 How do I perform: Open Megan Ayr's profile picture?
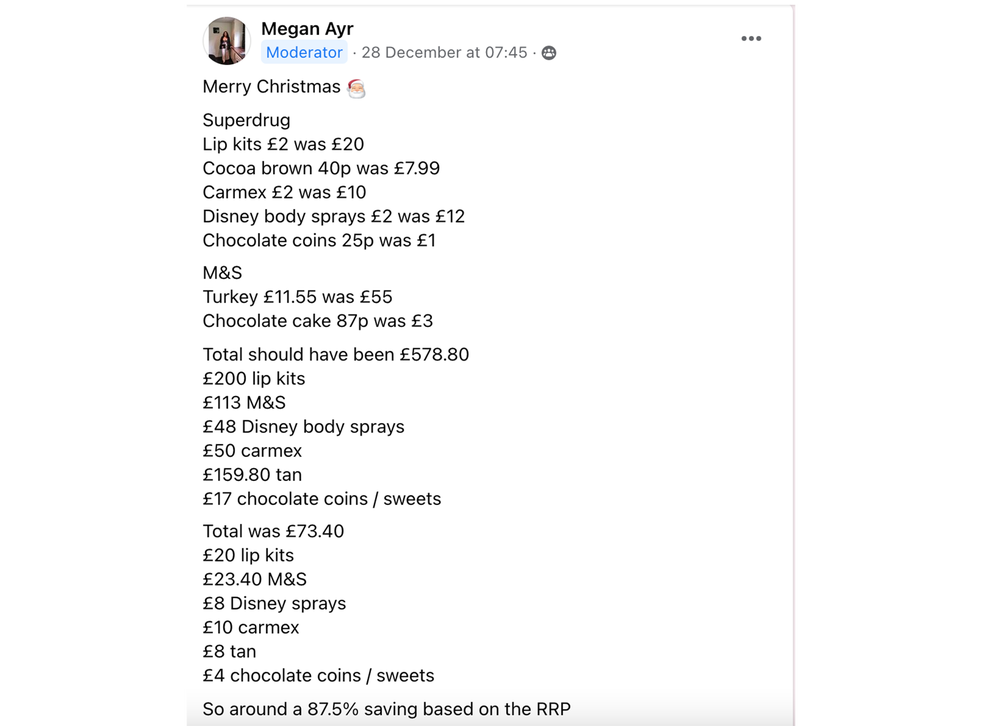227,41
